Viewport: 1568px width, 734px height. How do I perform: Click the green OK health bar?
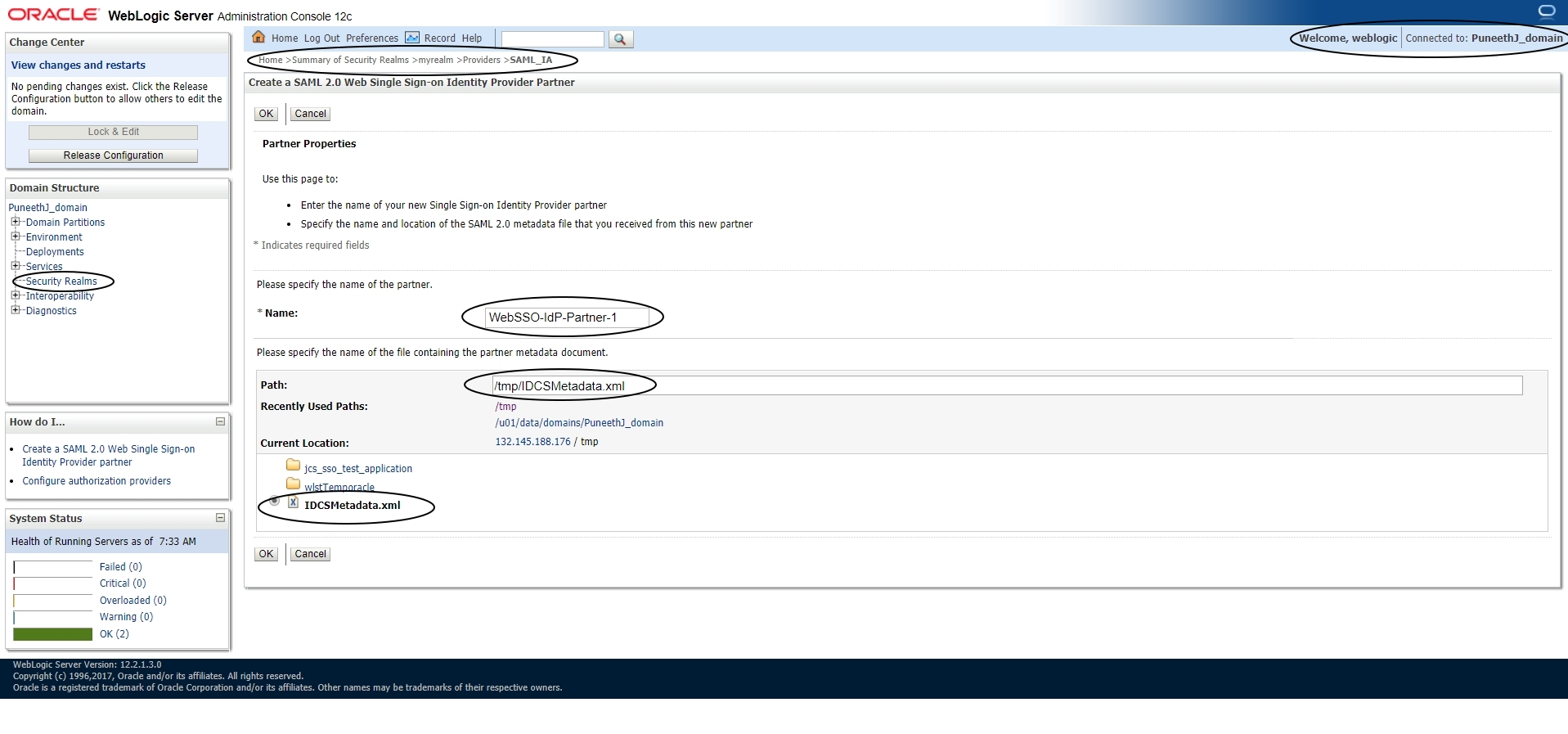[53, 634]
